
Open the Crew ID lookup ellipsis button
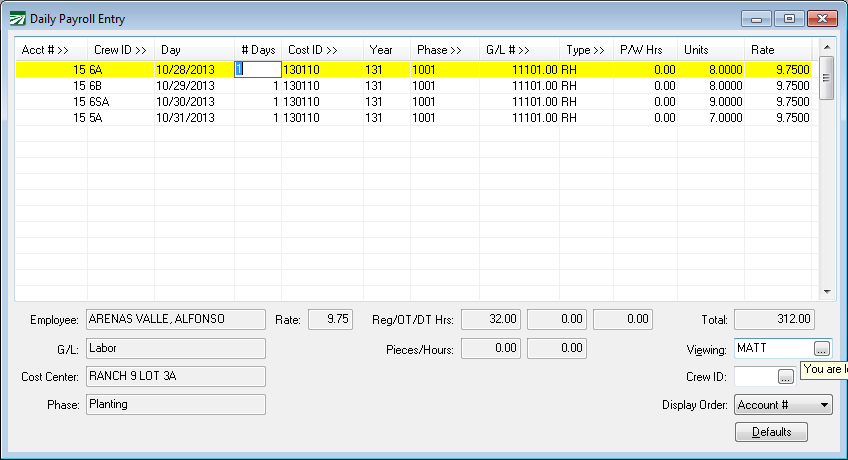tap(785, 376)
